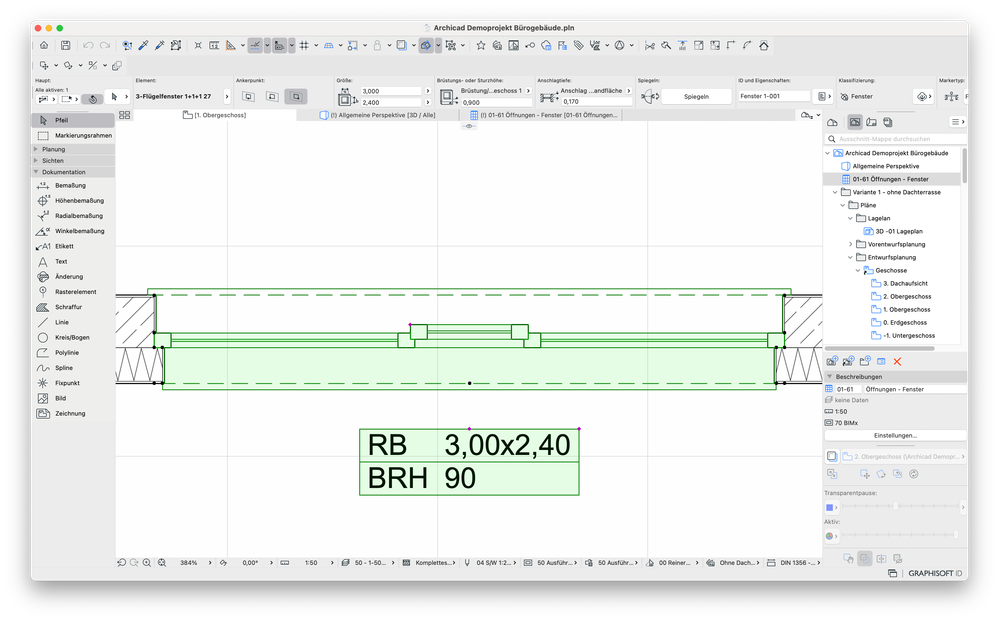Toggle the rotated orientation button under Haupt
The image size is (999, 621).
92,99
